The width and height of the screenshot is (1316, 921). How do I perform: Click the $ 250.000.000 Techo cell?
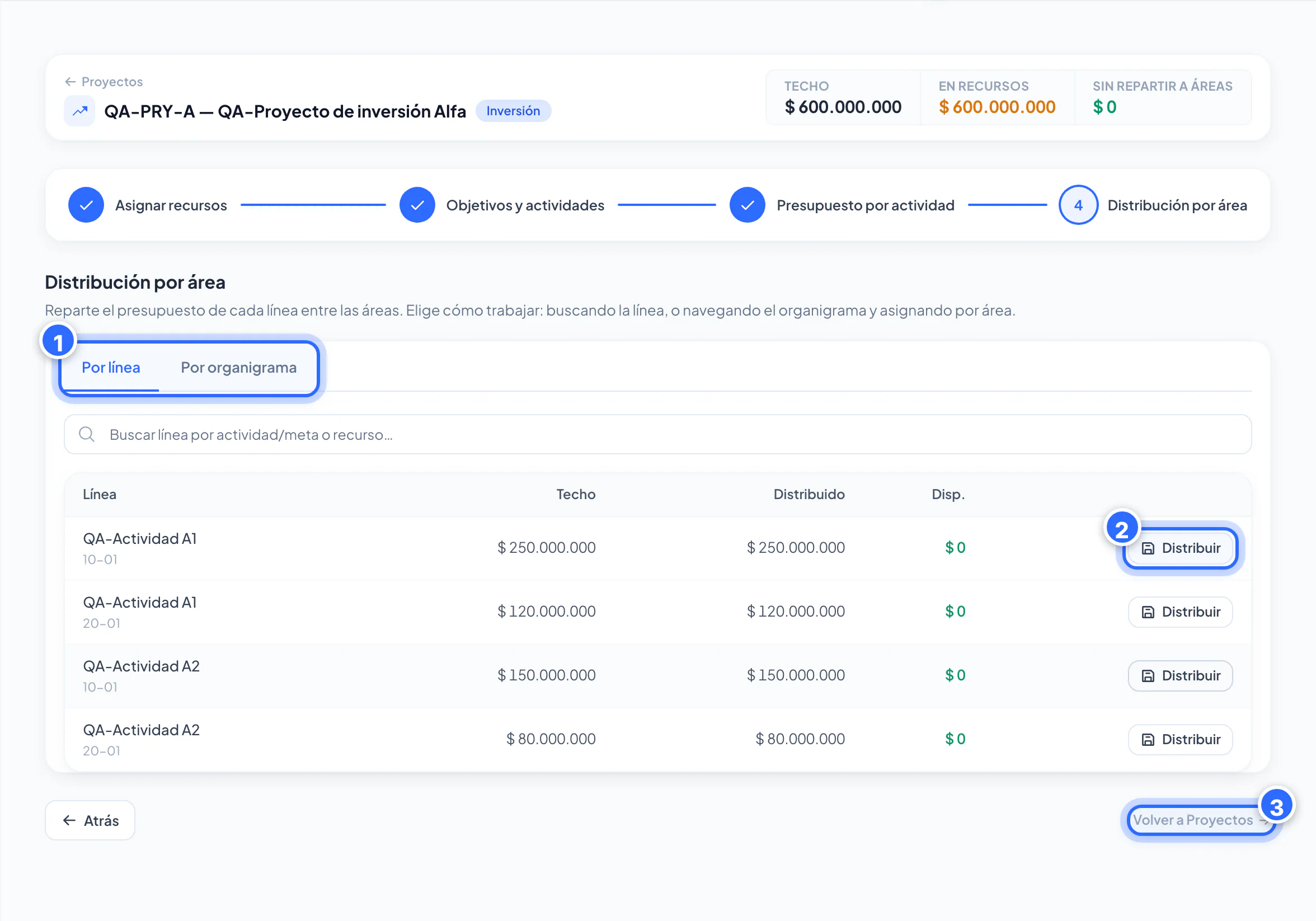[x=546, y=548]
